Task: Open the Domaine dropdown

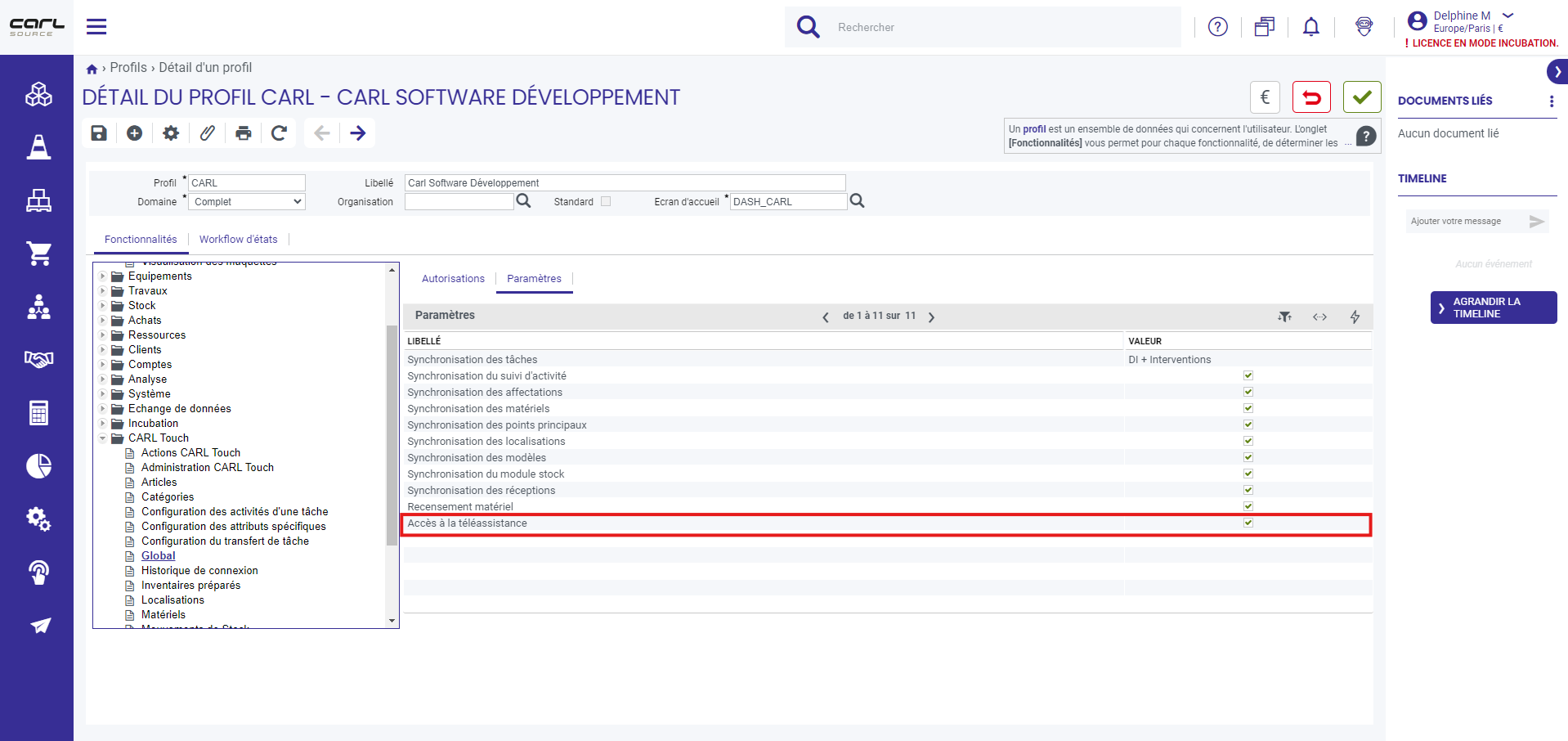Action: (247, 201)
